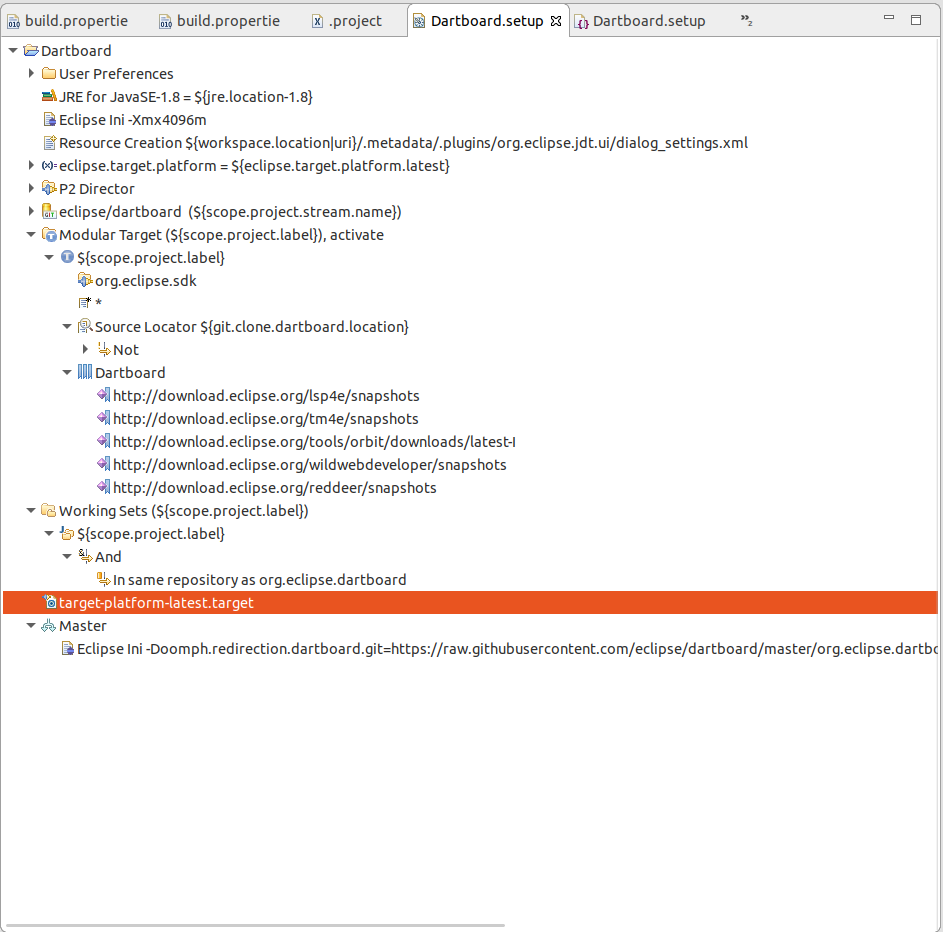Image resolution: width=943 pixels, height=932 pixels.
Task: Close the active Dartboard.setup tab
Action: pyautogui.click(x=556, y=21)
